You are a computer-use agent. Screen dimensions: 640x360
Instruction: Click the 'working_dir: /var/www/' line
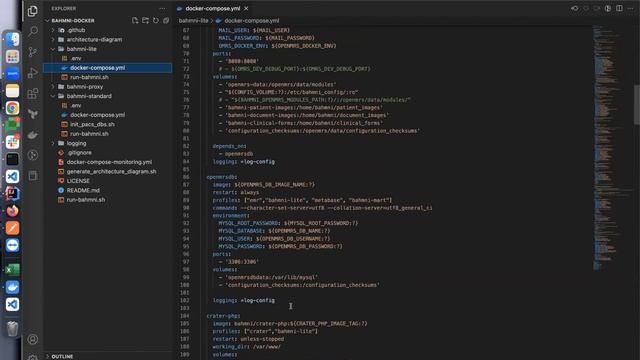(247, 347)
